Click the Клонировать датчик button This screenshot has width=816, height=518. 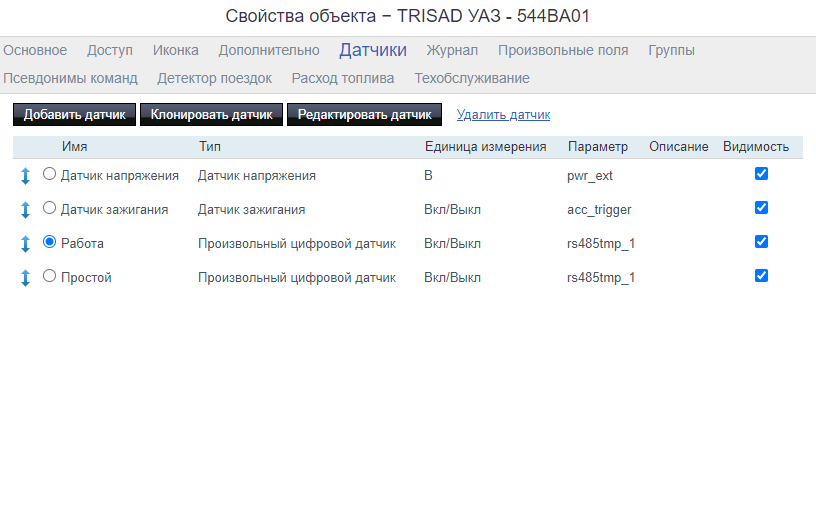coord(211,115)
